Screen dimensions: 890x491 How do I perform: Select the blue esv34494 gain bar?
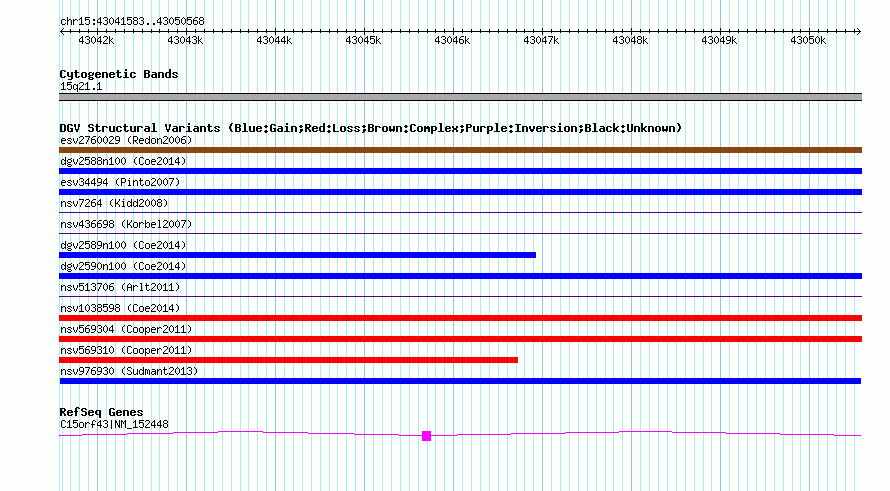point(460,192)
